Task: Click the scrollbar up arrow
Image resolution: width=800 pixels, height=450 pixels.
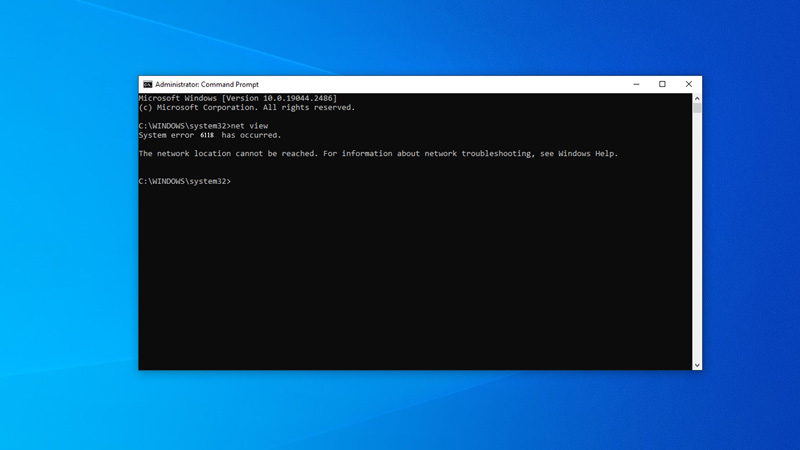Action: (x=697, y=98)
